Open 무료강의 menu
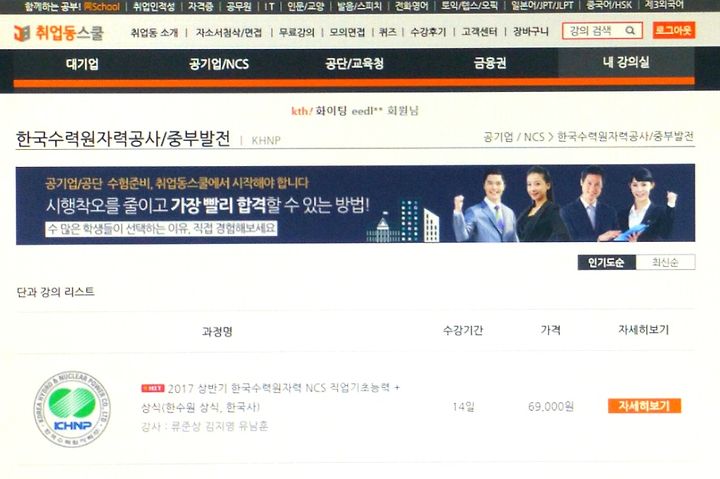This screenshot has width=720, height=479. pyautogui.click(x=297, y=33)
